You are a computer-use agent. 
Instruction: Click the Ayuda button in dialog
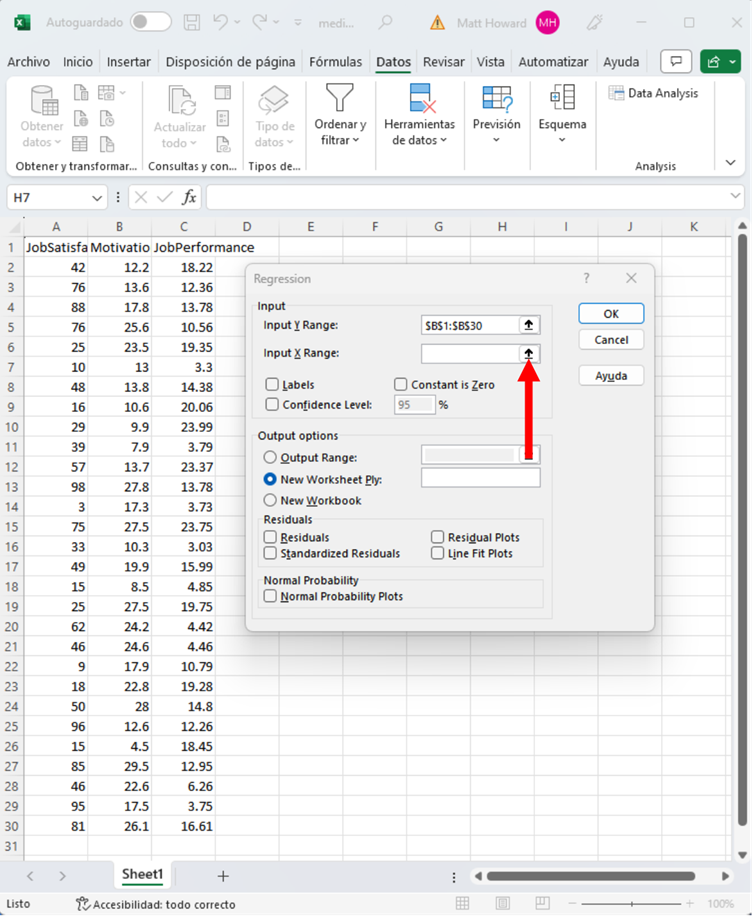pos(611,376)
